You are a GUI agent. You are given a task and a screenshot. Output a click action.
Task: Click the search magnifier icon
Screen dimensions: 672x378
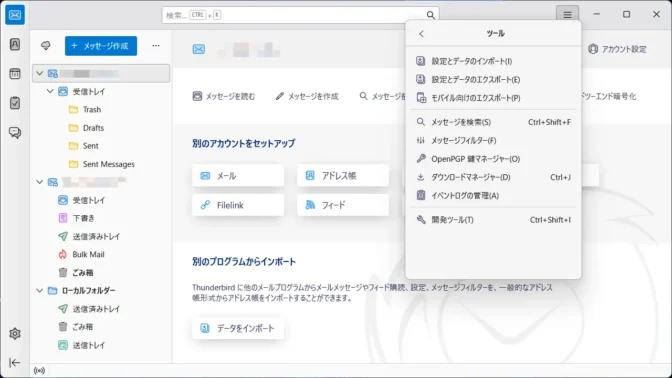(x=430, y=15)
